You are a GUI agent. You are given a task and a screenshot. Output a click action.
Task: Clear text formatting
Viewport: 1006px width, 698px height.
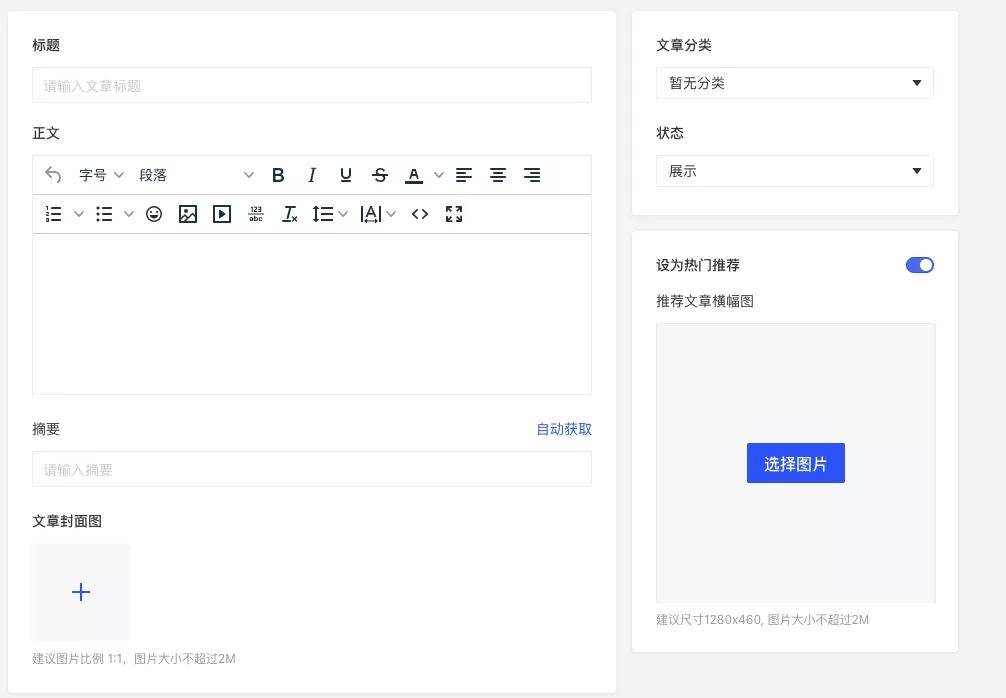(x=289, y=214)
